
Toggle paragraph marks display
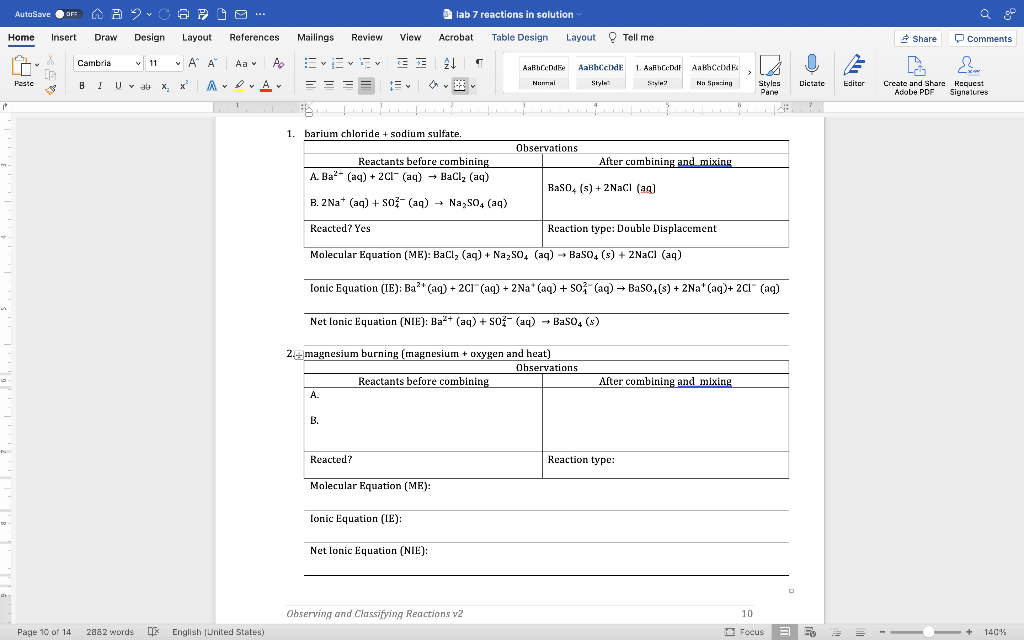[479, 63]
